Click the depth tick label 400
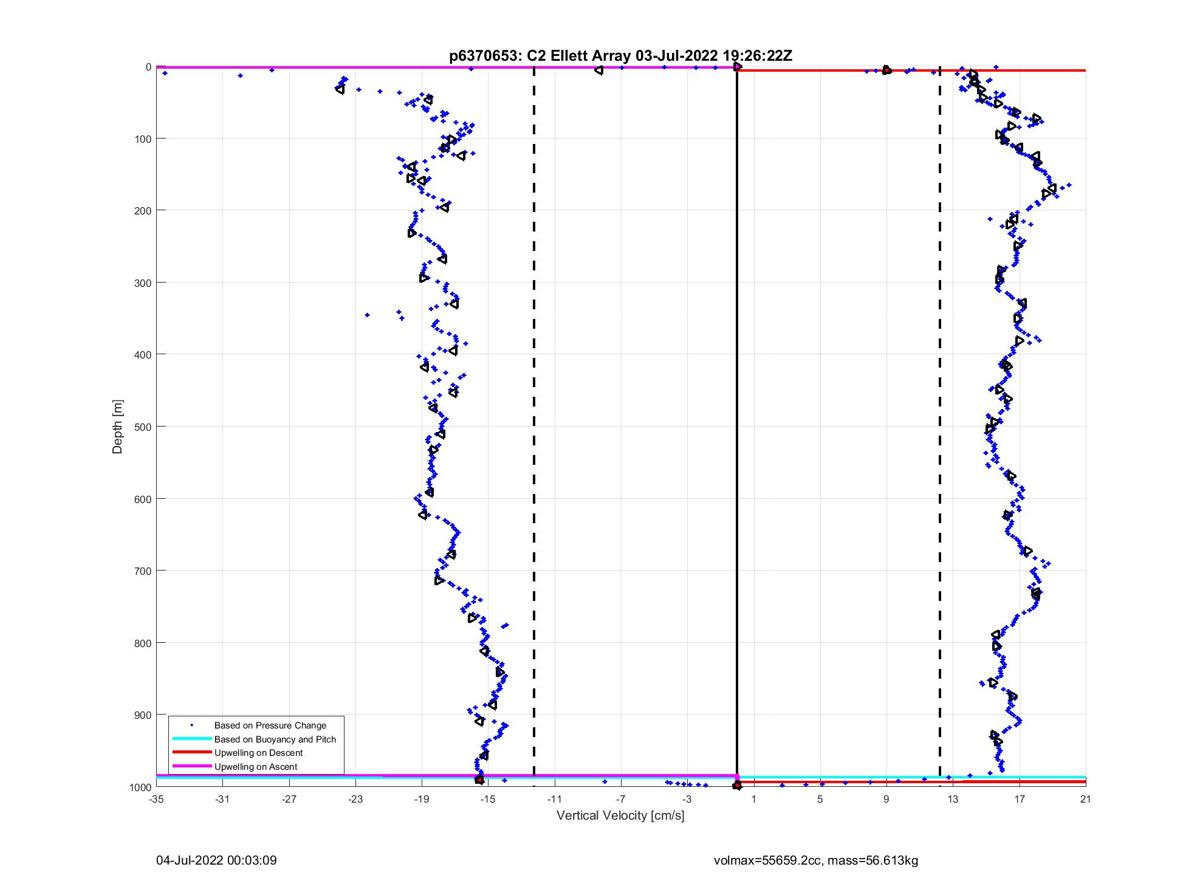1200x885 pixels. tap(142, 354)
